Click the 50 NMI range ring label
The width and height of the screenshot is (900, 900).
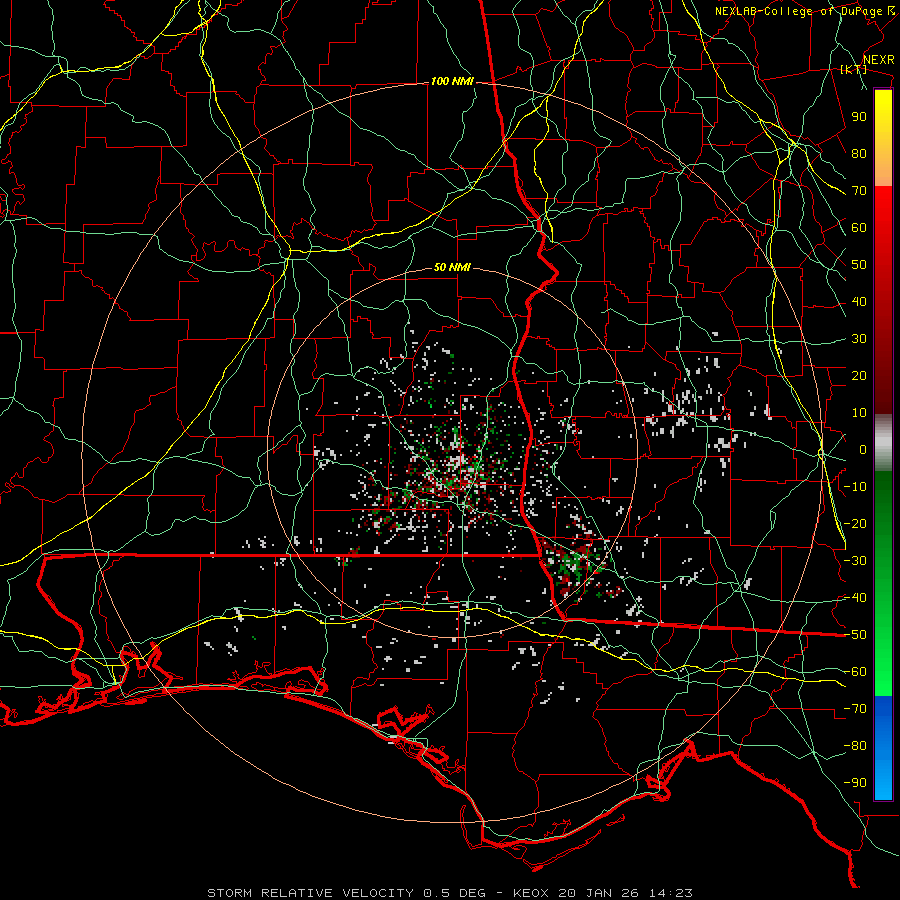pyautogui.click(x=452, y=267)
